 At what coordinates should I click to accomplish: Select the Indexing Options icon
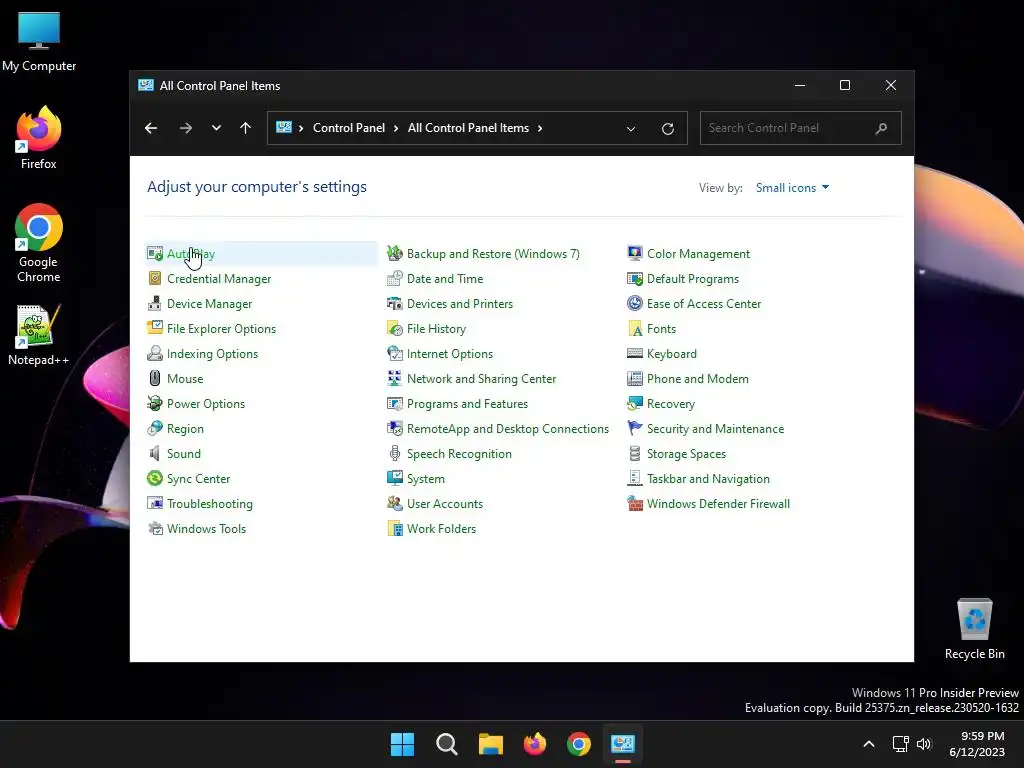point(155,353)
